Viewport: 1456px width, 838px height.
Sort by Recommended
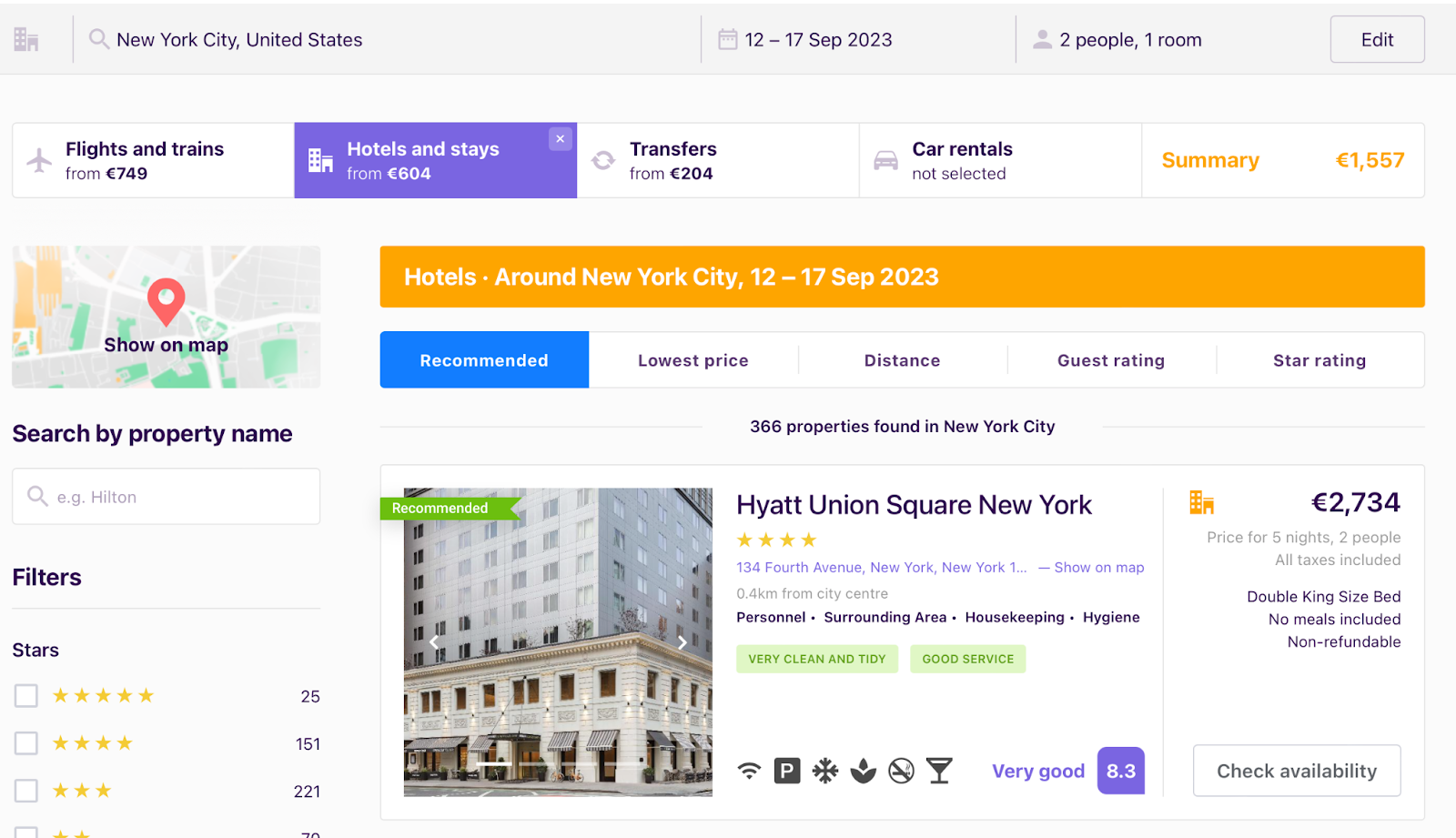coord(484,360)
